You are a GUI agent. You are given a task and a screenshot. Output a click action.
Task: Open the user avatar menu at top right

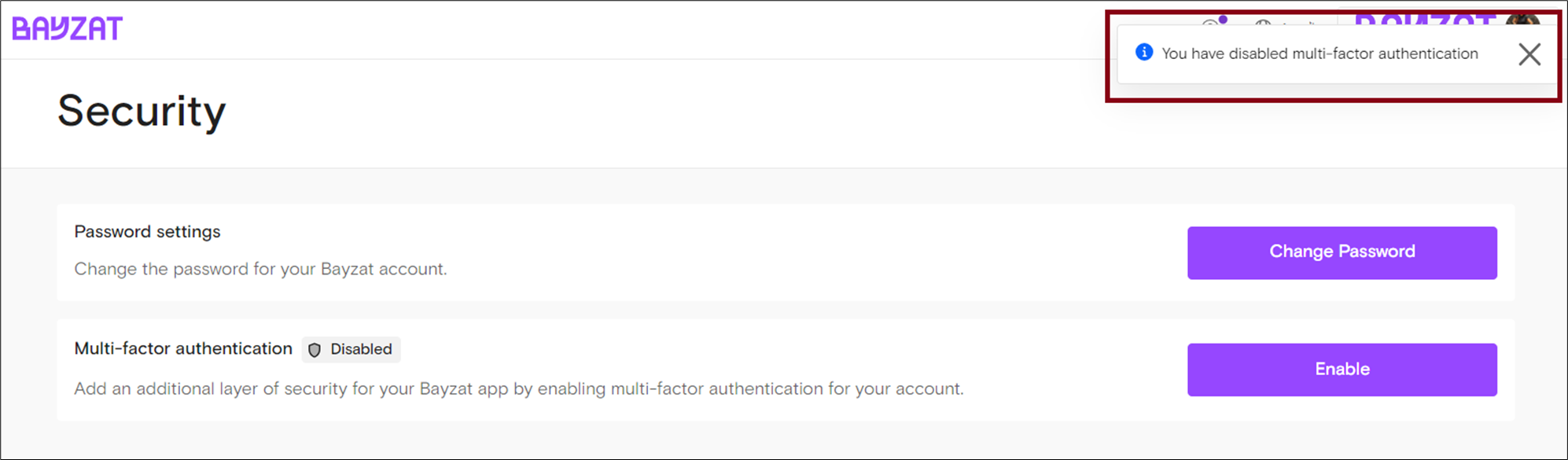pyautogui.click(x=1524, y=19)
